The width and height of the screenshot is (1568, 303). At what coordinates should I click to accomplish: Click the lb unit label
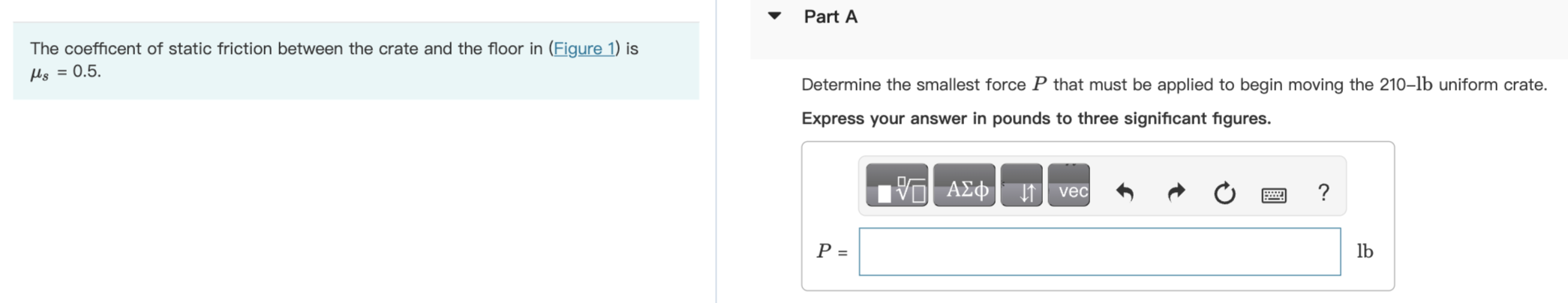pos(1365,251)
